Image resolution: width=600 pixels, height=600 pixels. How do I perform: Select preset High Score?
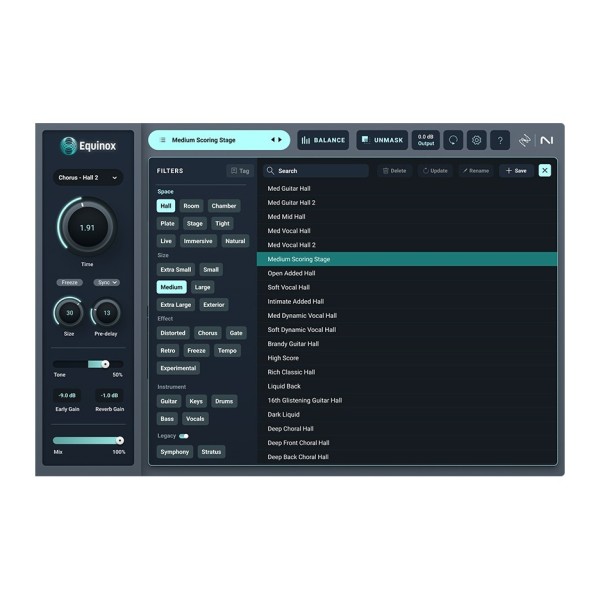(x=407, y=358)
